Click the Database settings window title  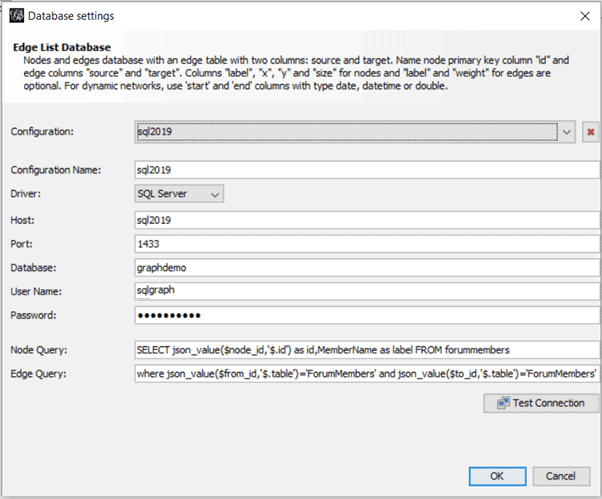coord(71,16)
